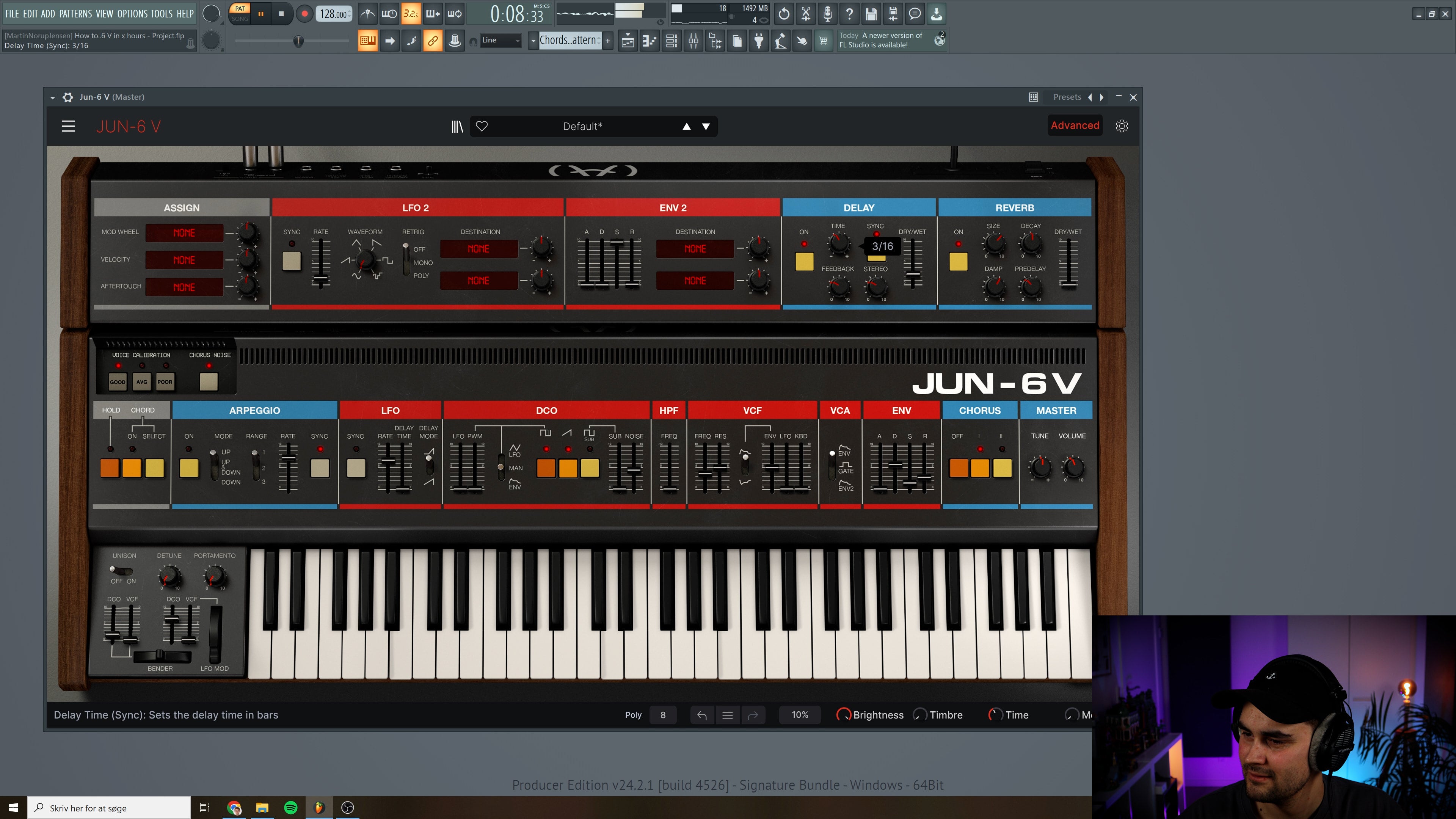1456x819 pixels.
Task: Select POOR voice calibration
Action: pos(165,382)
